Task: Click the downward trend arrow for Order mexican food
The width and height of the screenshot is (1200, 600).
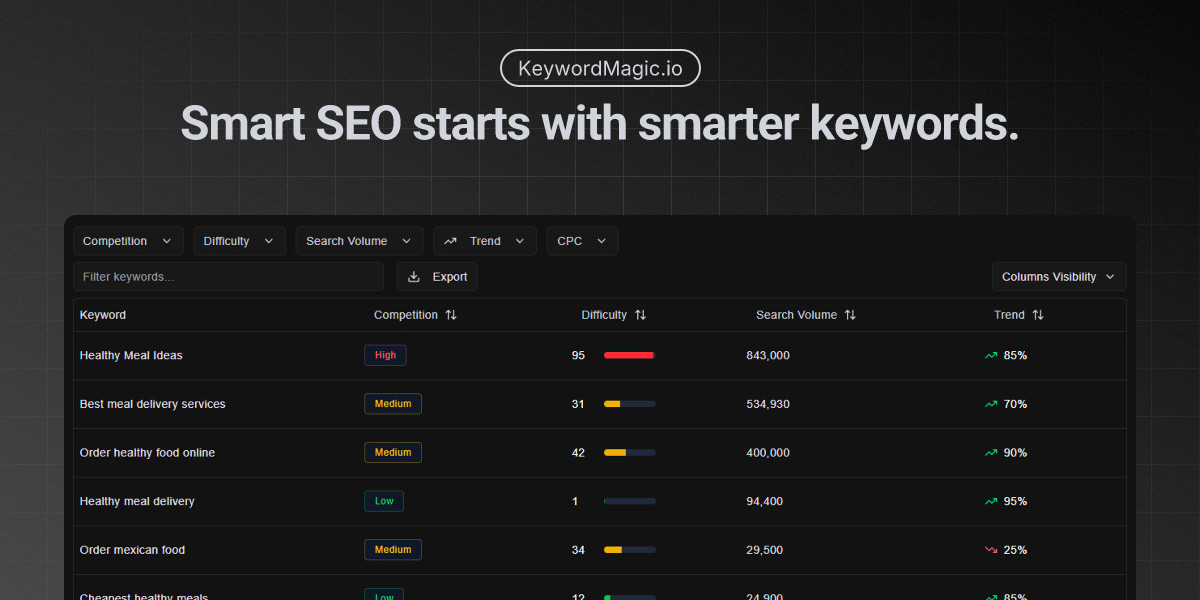Action: (991, 550)
